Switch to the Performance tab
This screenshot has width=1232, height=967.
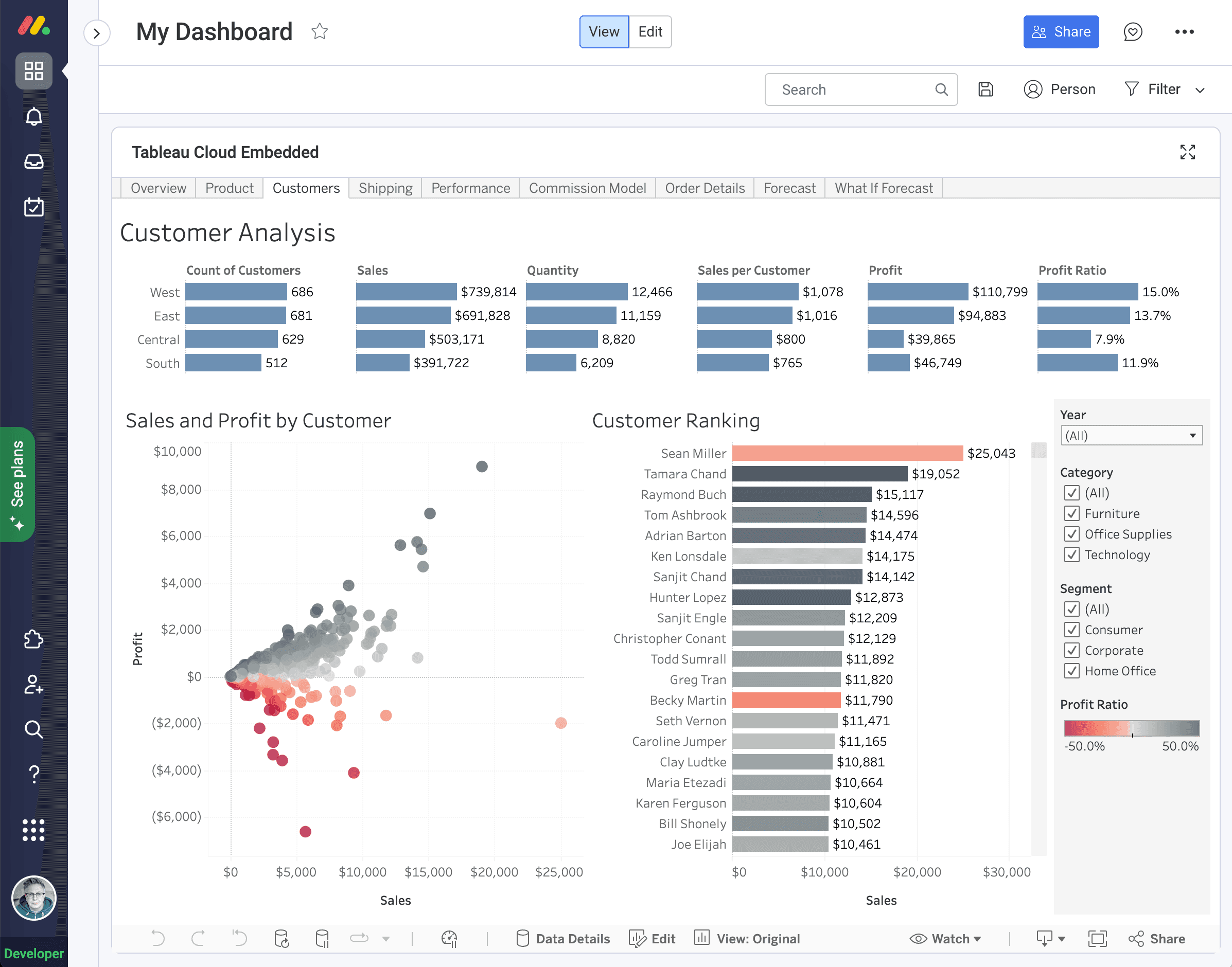click(x=471, y=188)
